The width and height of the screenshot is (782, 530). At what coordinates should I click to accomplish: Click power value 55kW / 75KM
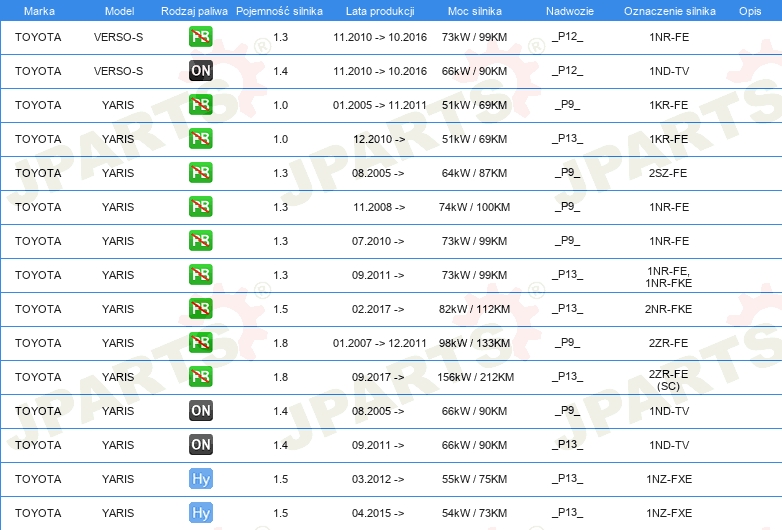pyautogui.click(x=474, y=479)
